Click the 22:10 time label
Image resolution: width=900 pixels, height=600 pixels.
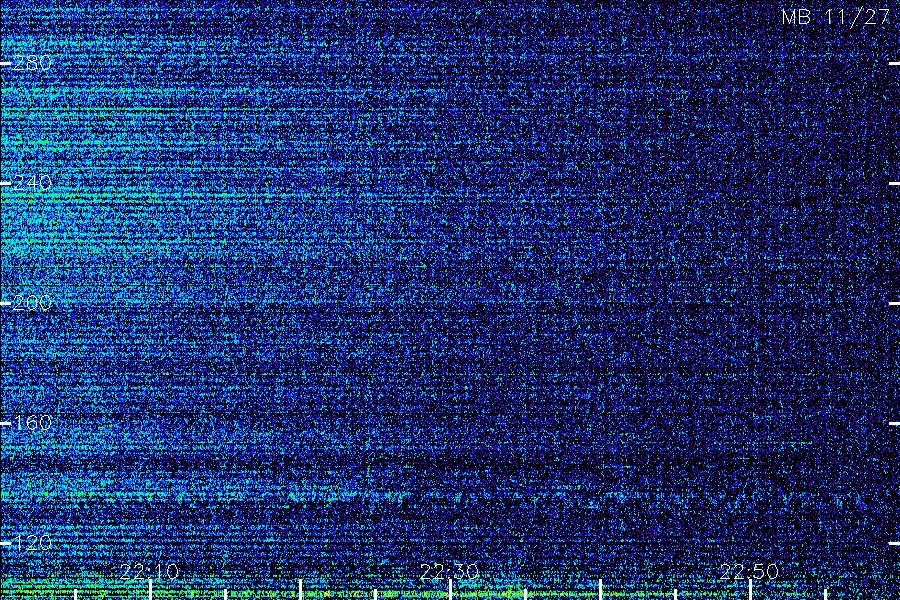(x=150, y=571)
